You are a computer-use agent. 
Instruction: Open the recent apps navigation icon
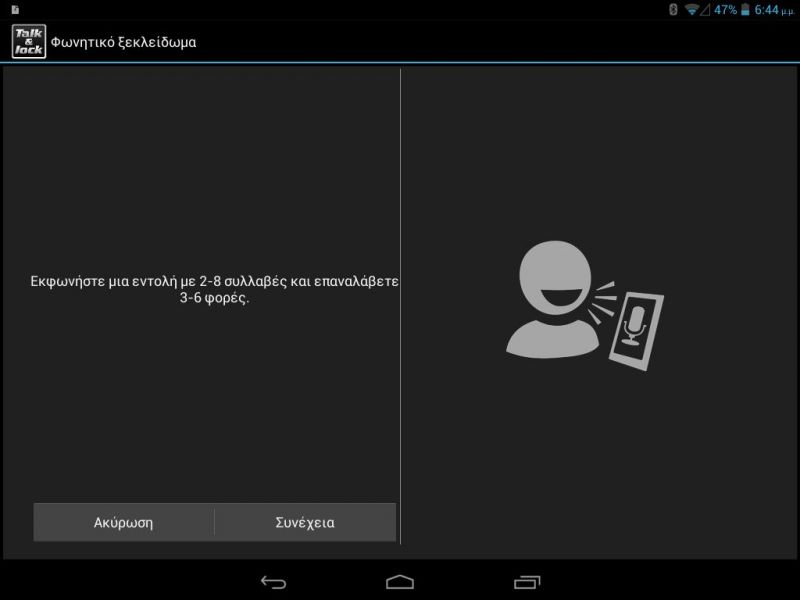point(527,582)
